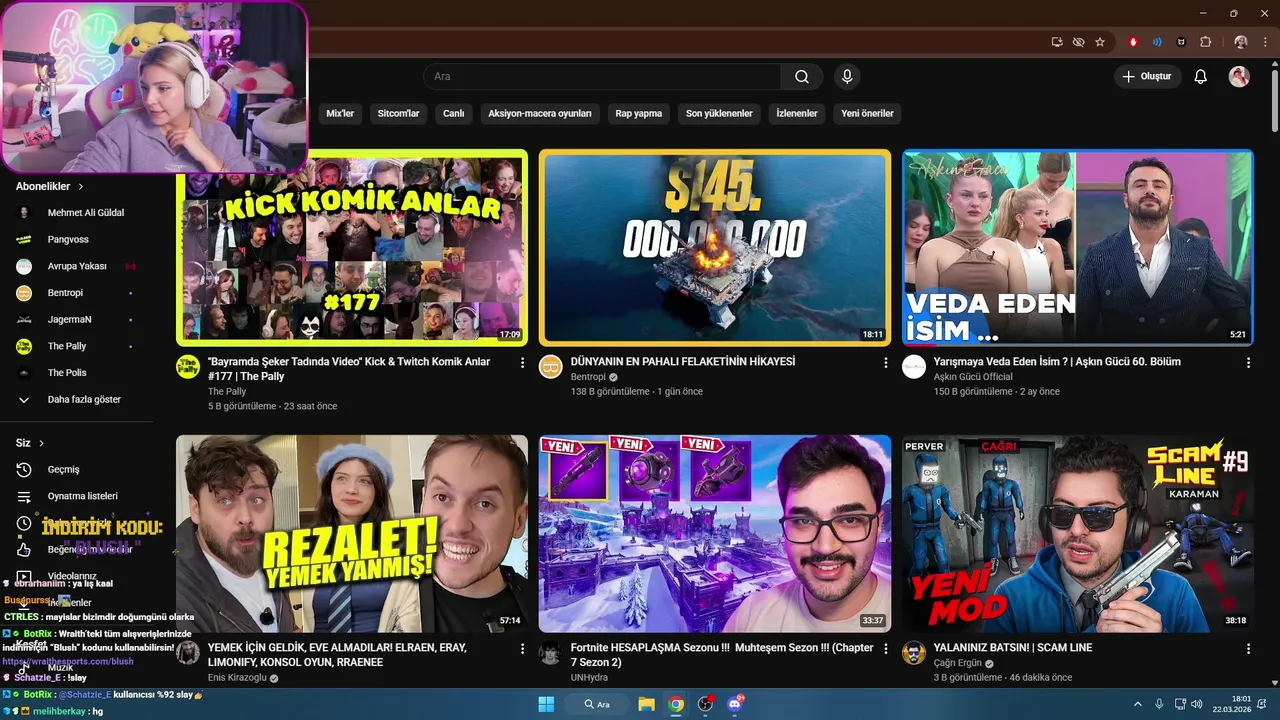
Task: Open options menu for The Pally video
Action: coord(522,363)
